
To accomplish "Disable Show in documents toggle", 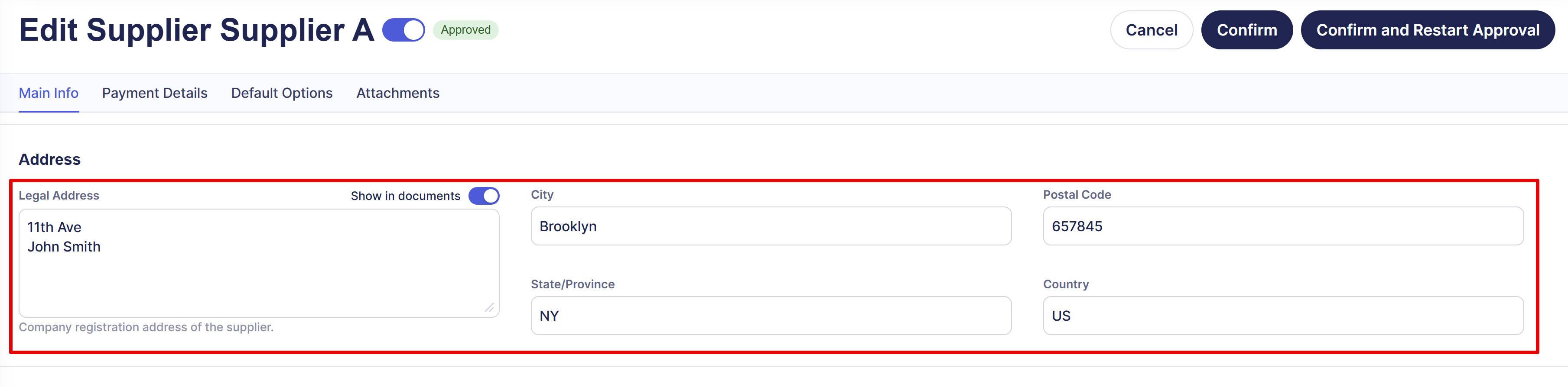I will point(484,196).
